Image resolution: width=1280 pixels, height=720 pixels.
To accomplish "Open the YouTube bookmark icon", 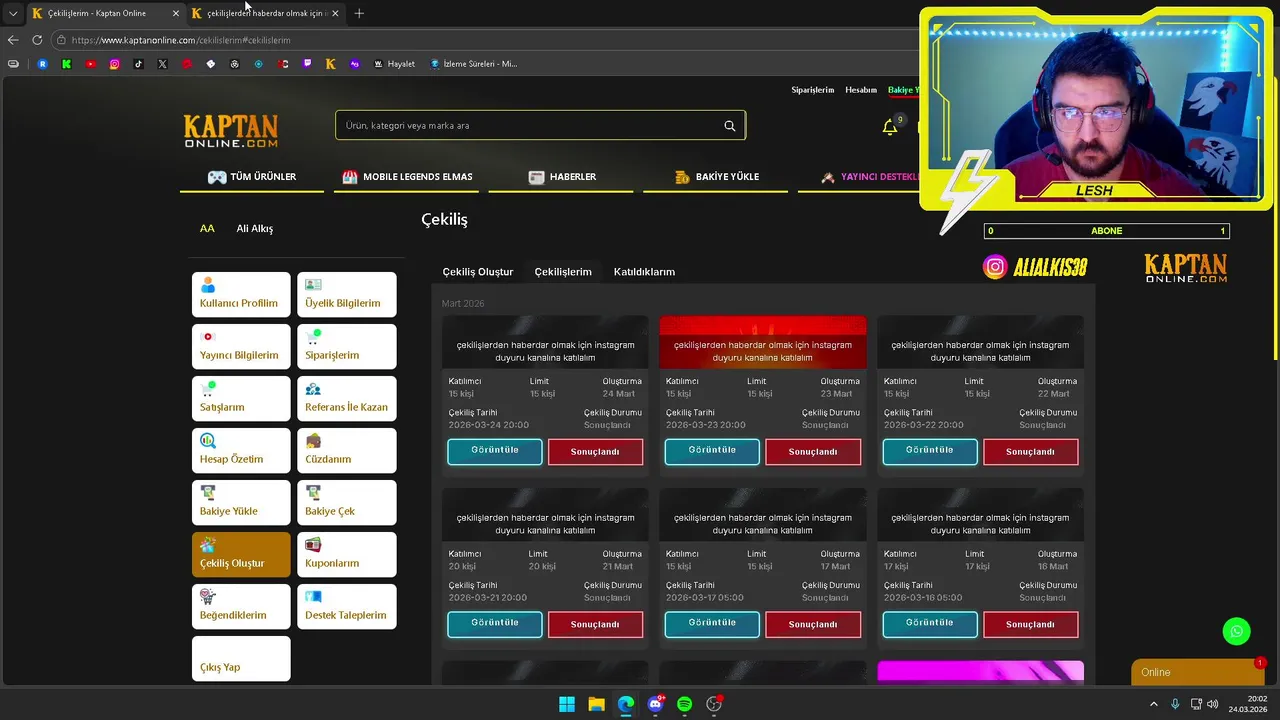I will tap(90, 64).
